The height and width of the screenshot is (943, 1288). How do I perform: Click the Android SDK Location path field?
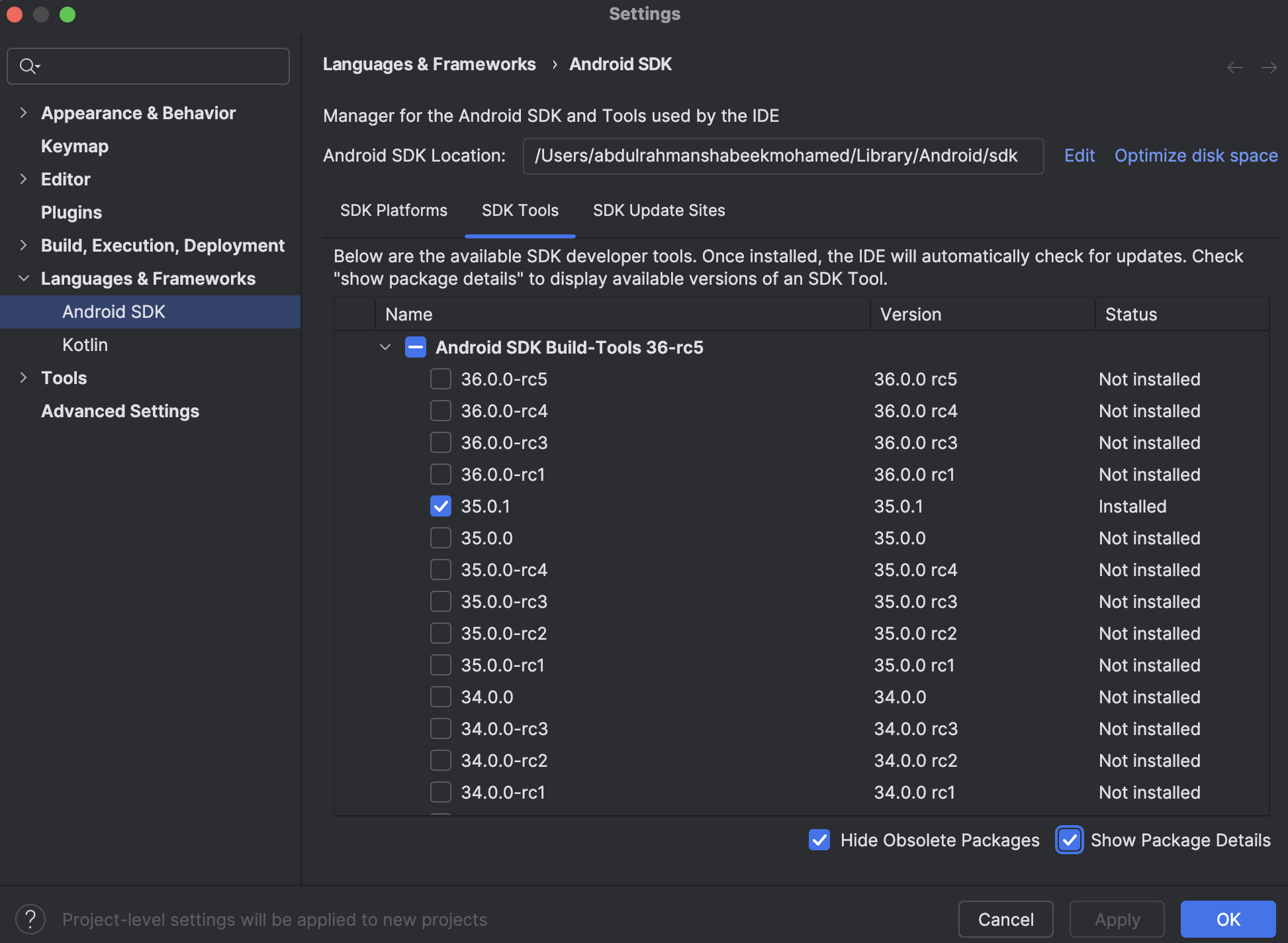(x=783, y=156)
